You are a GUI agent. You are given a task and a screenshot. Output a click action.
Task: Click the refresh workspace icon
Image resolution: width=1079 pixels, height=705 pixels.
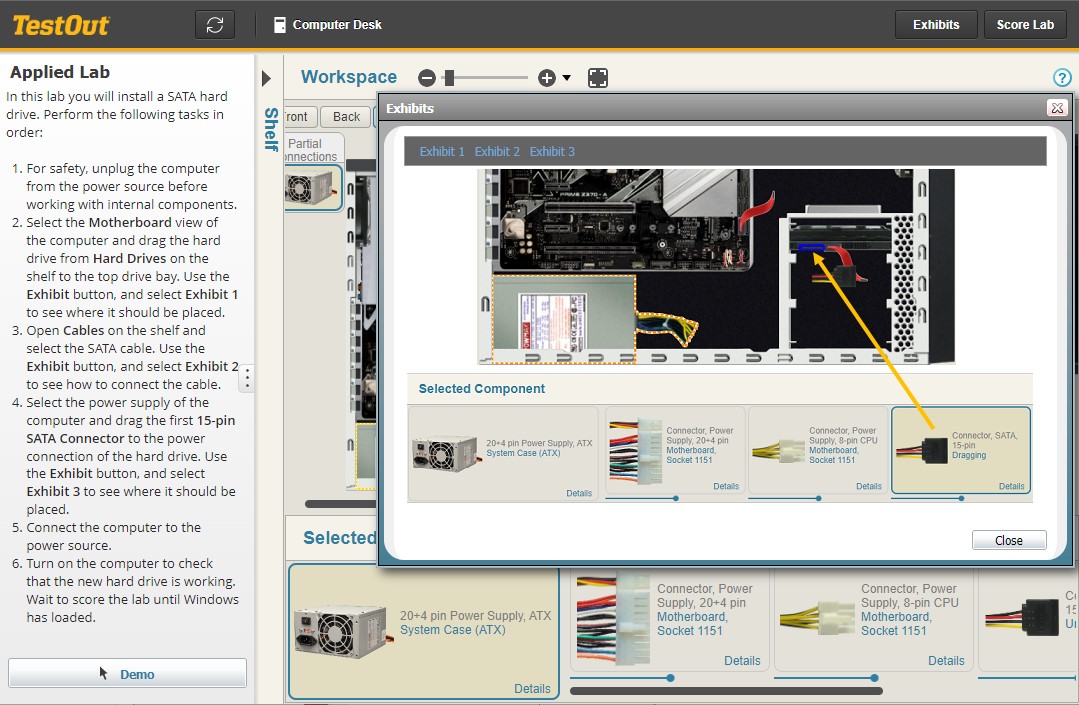tap(214, 24)
